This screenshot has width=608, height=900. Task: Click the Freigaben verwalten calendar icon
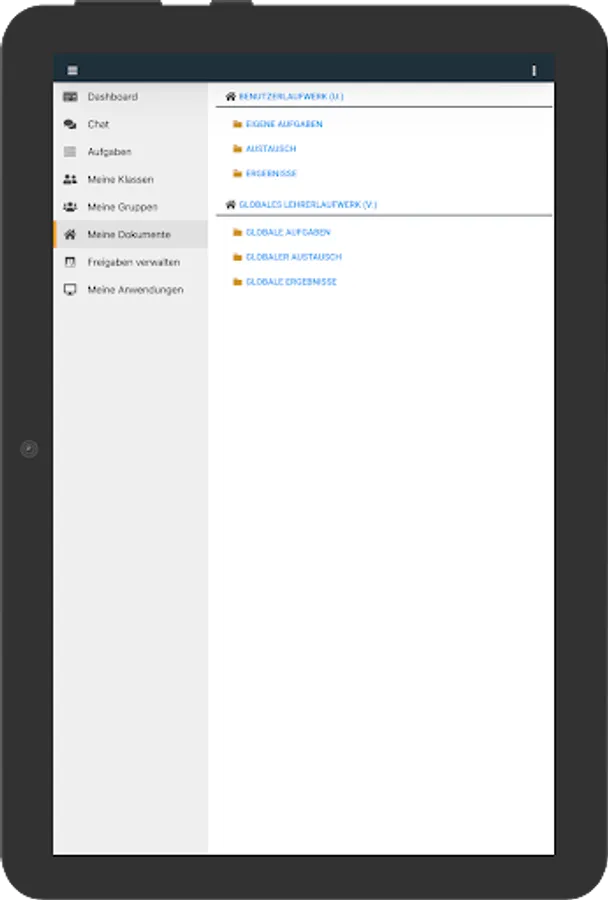[70, 262]
